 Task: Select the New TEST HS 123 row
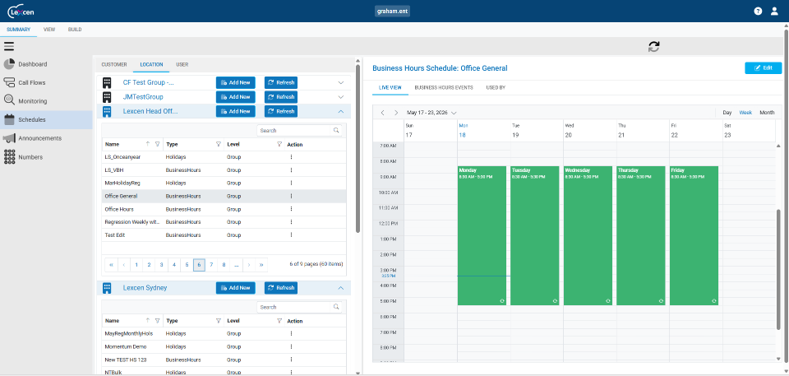[x=224, y=360]
